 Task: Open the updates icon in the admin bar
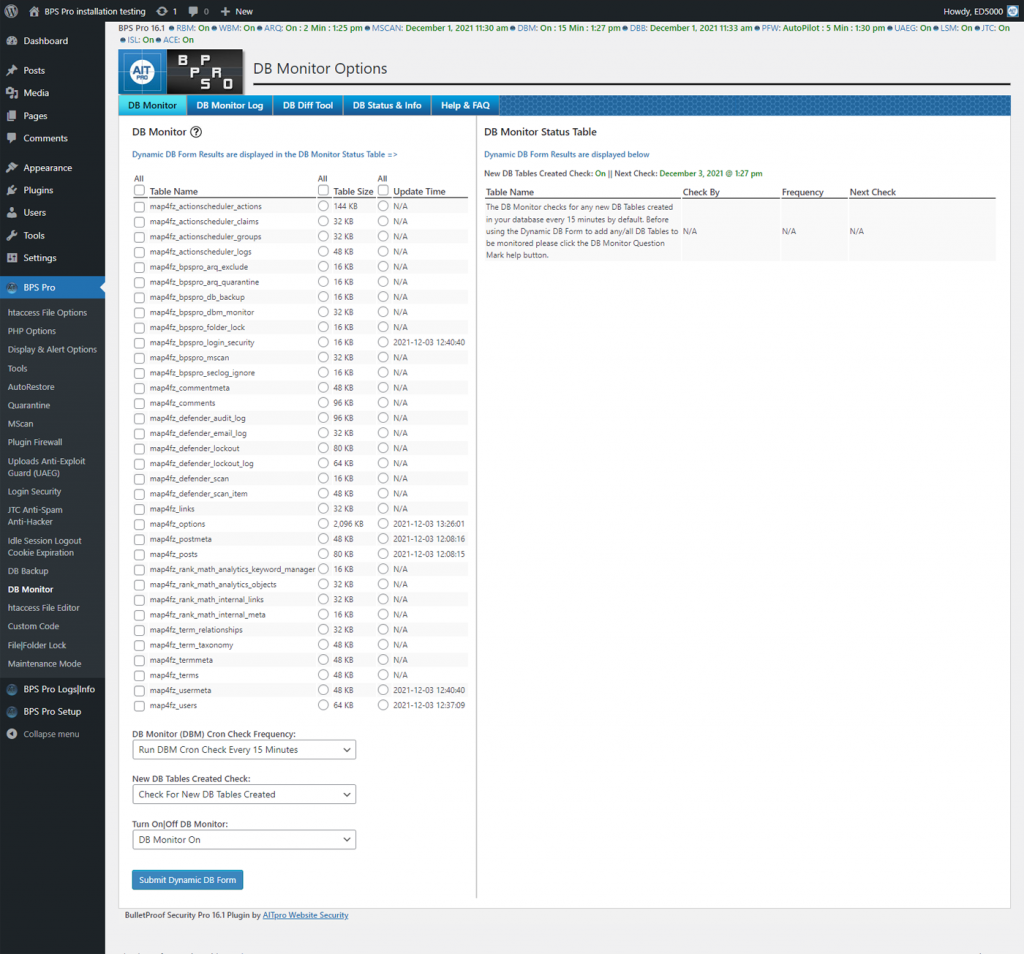point(162,11)
